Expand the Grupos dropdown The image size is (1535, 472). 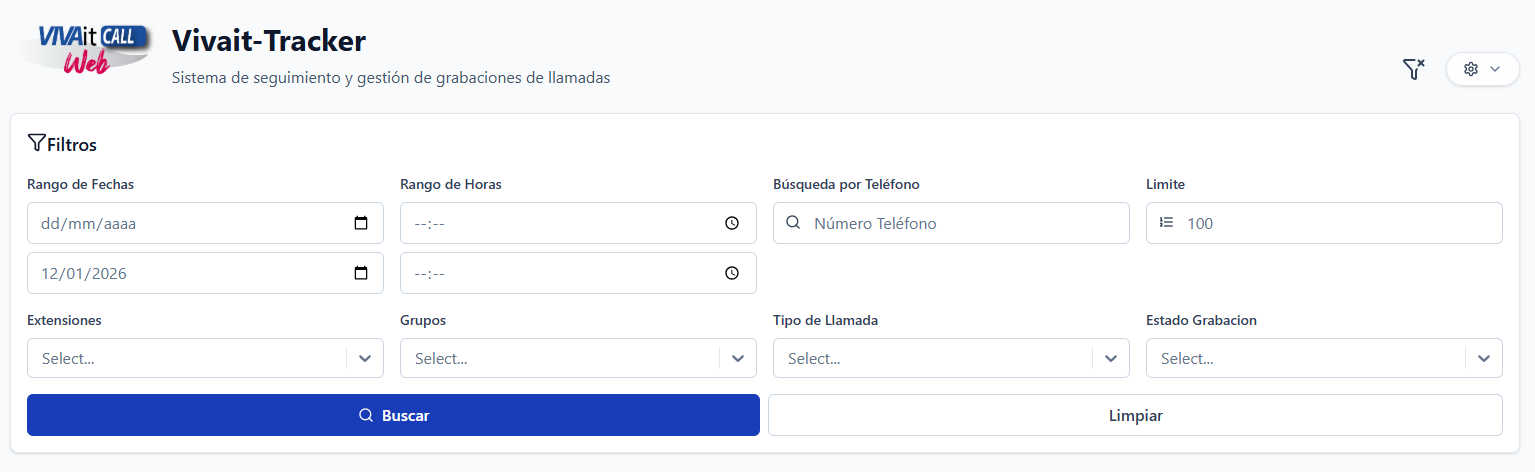(738, 358)
